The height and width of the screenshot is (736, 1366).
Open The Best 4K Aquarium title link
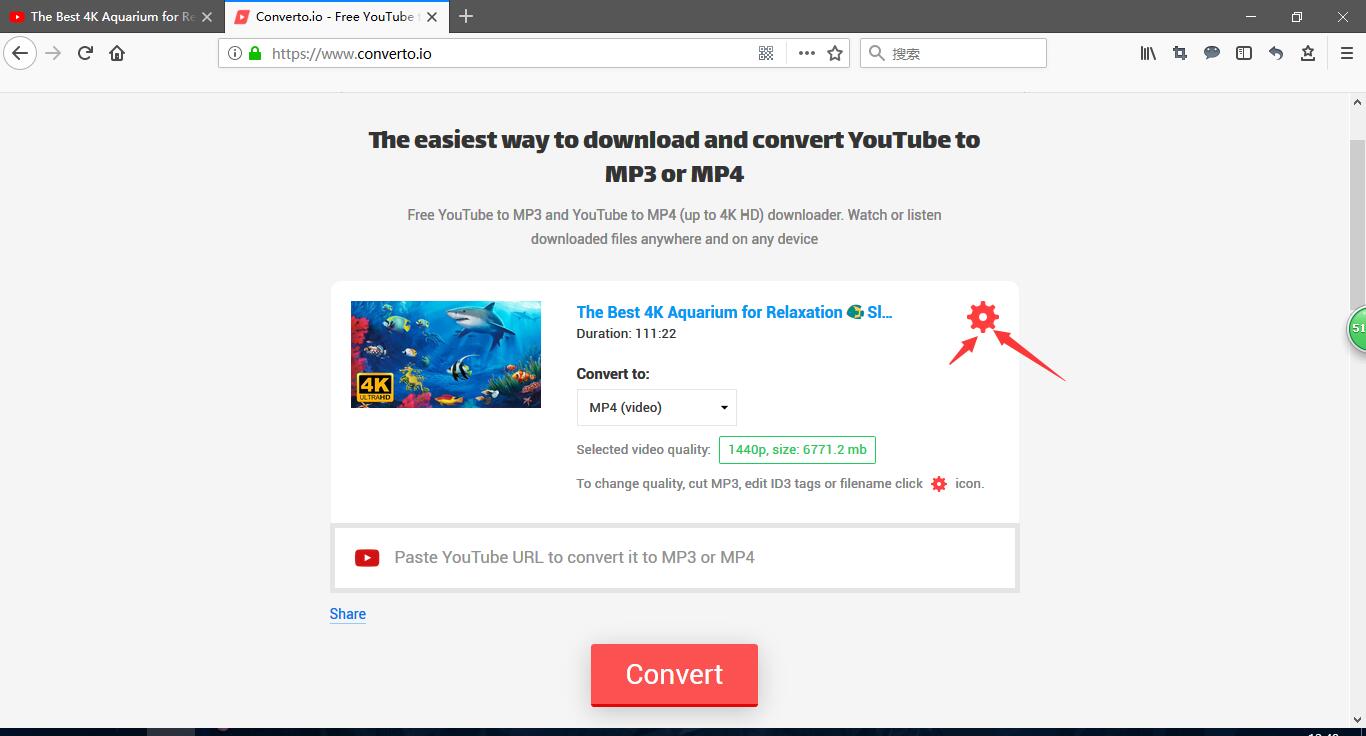[734, 312]
